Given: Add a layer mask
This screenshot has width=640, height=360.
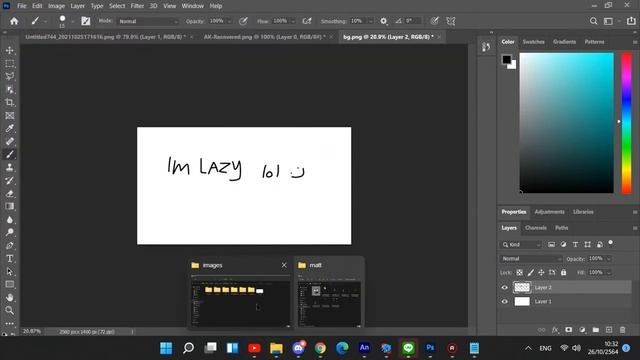Looking at the screenshot, I should [569, 330].
